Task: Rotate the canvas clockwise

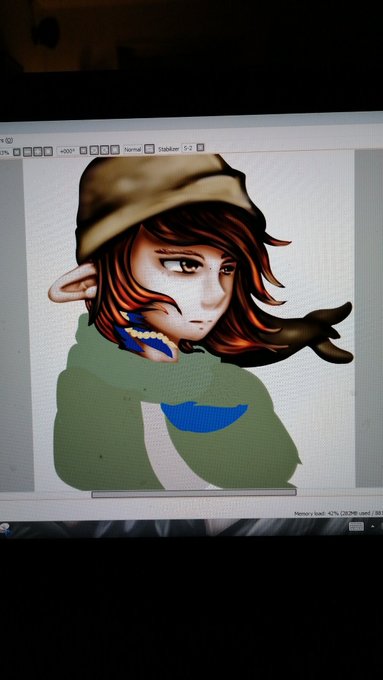Action: [105, 150]
